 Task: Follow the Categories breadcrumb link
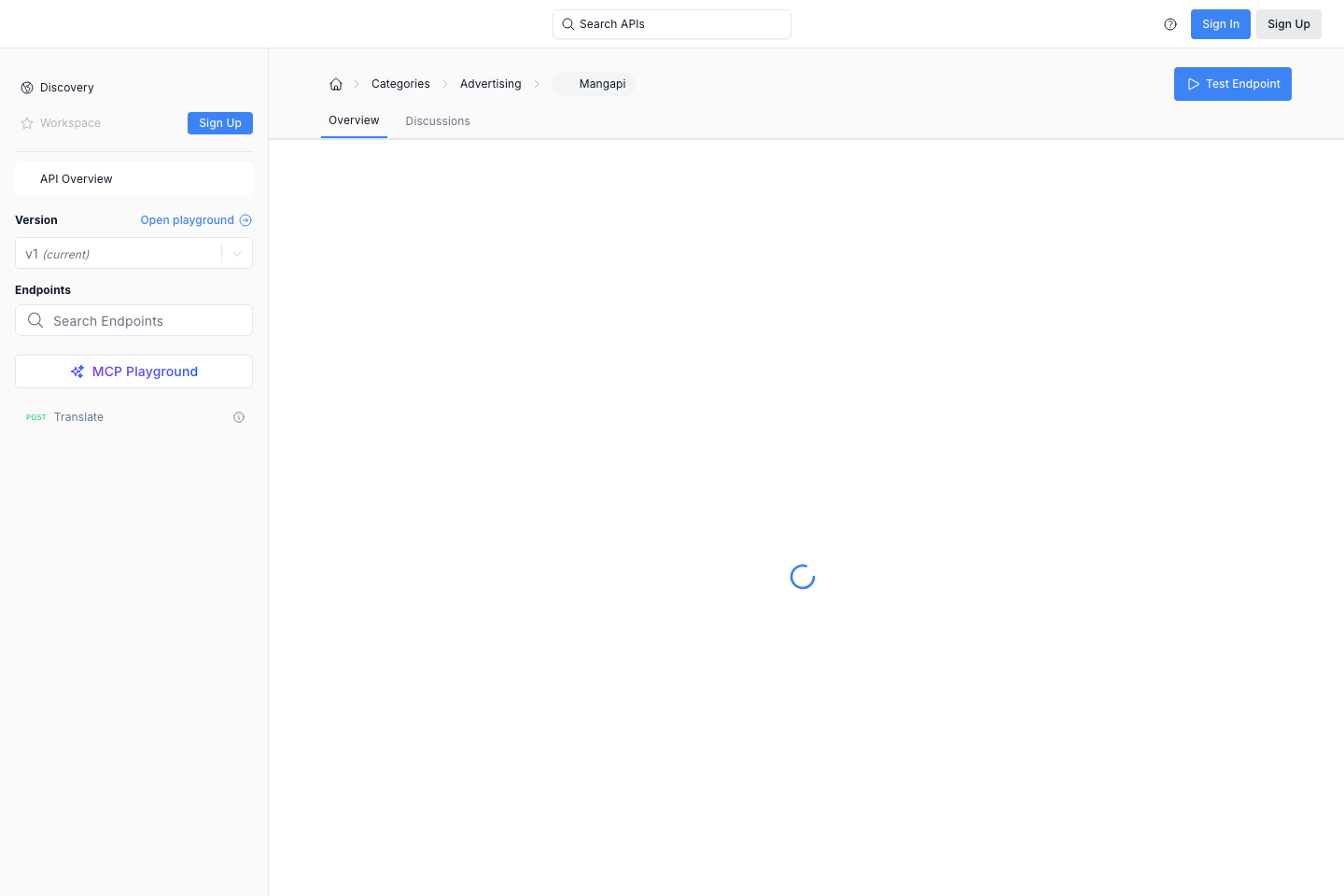pos(399,83)
